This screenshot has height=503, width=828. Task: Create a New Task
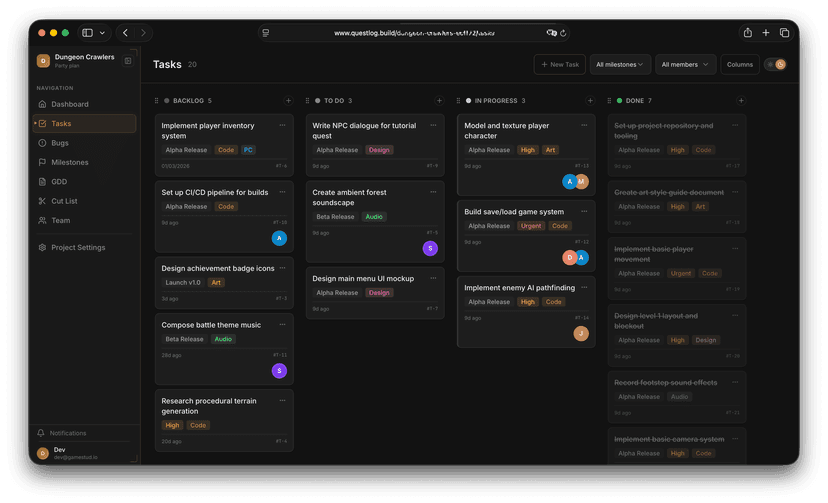pos(560,64)
